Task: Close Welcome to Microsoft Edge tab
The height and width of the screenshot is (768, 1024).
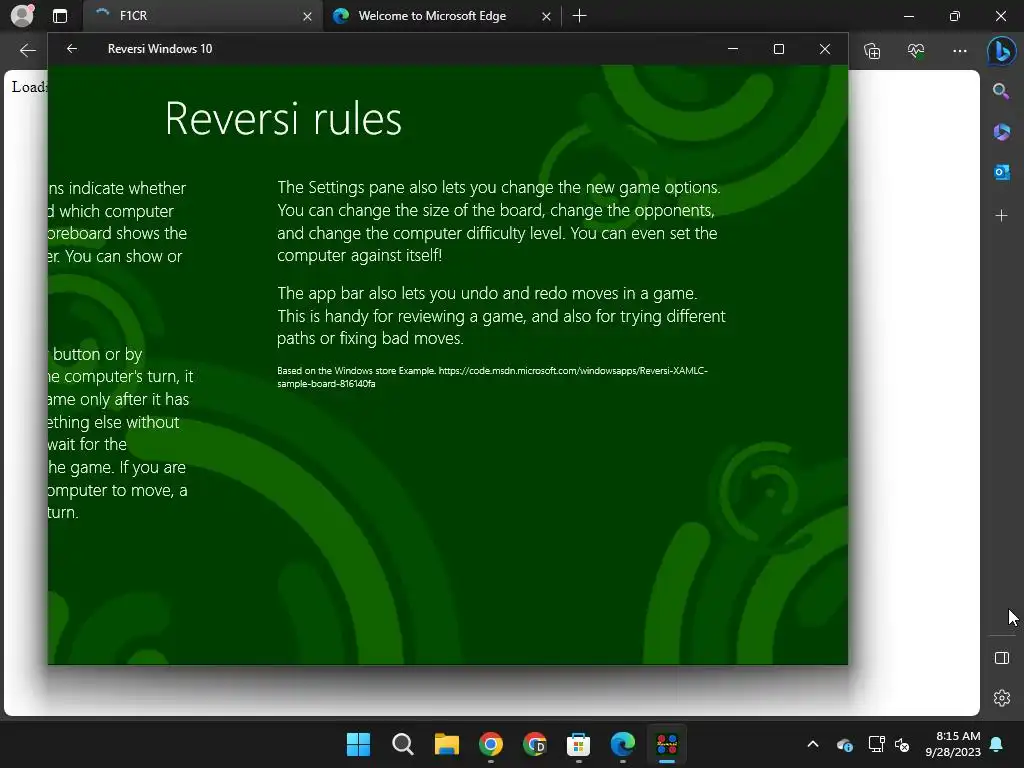Action: coord(546,16)
